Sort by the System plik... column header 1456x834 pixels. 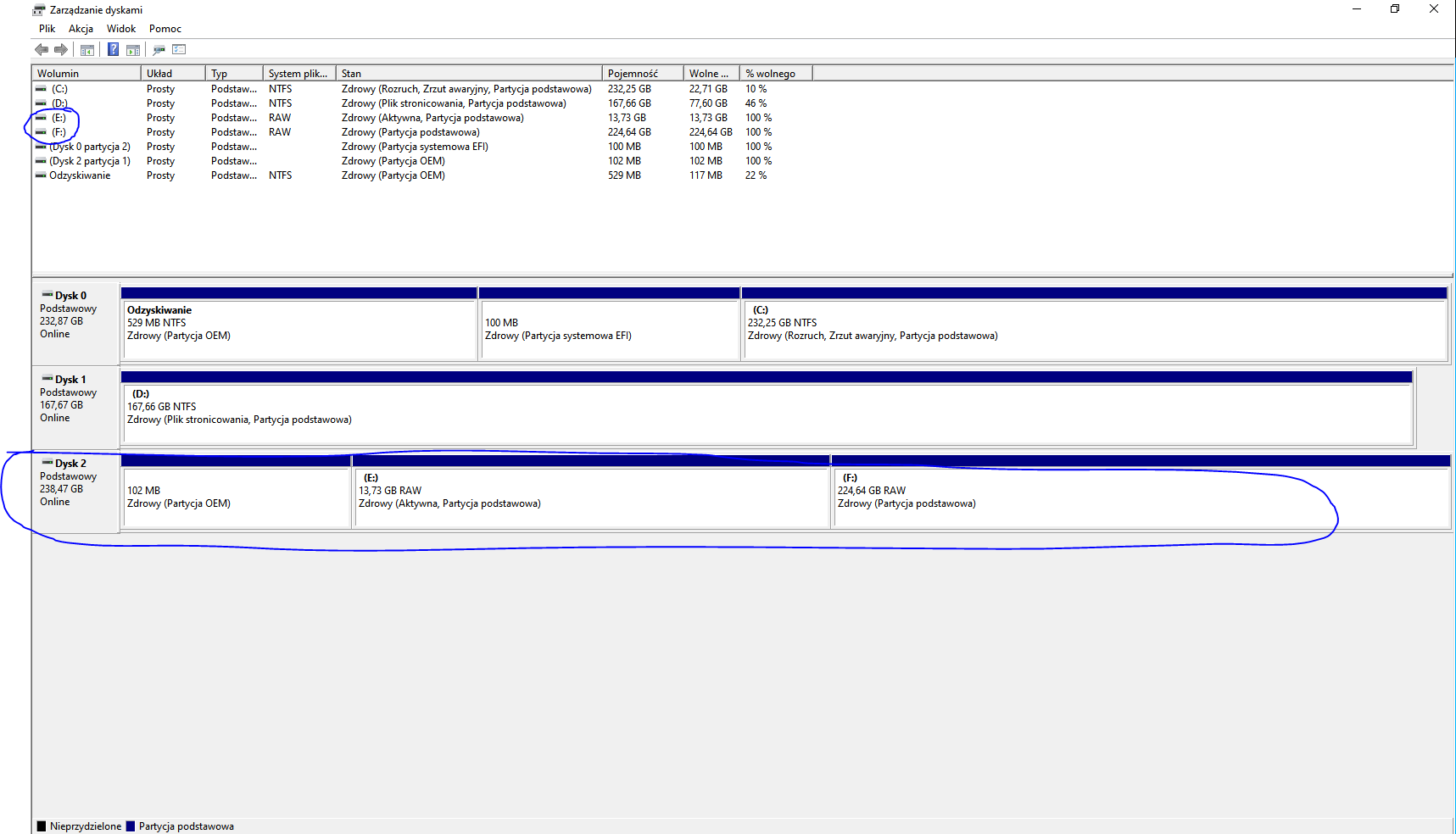(299, 74)
